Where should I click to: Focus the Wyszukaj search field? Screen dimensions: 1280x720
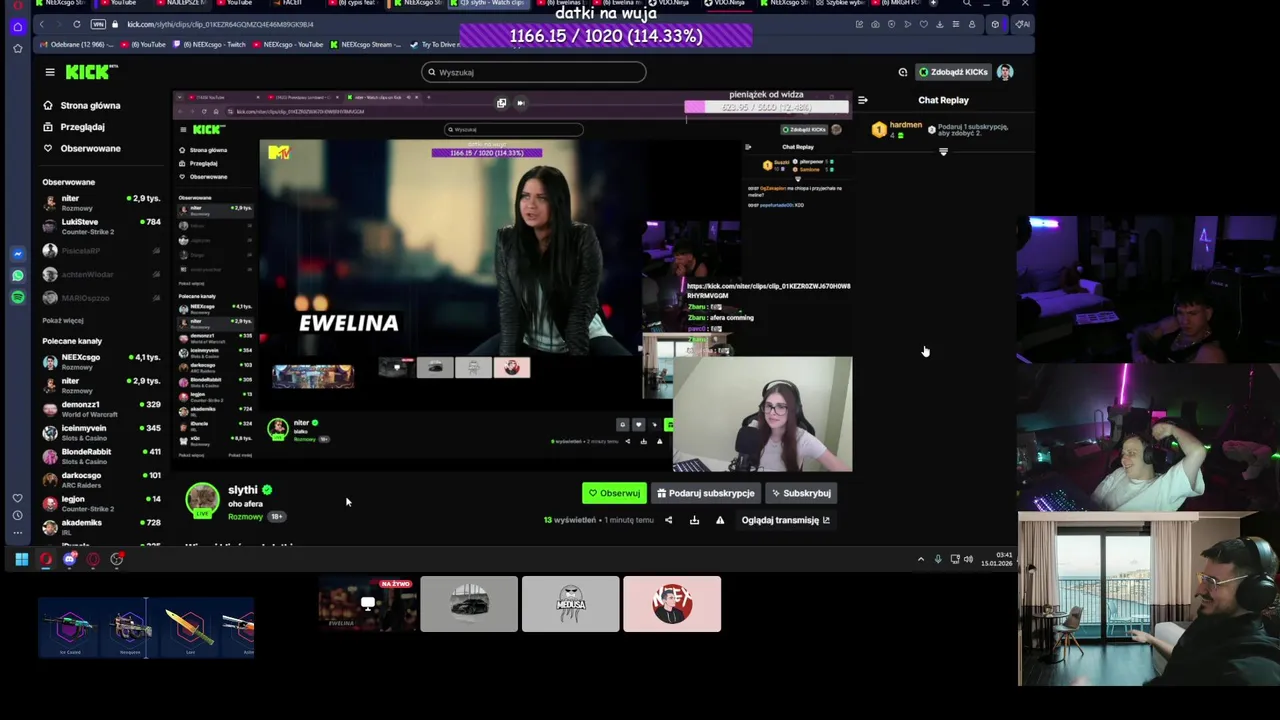(534, 72)
